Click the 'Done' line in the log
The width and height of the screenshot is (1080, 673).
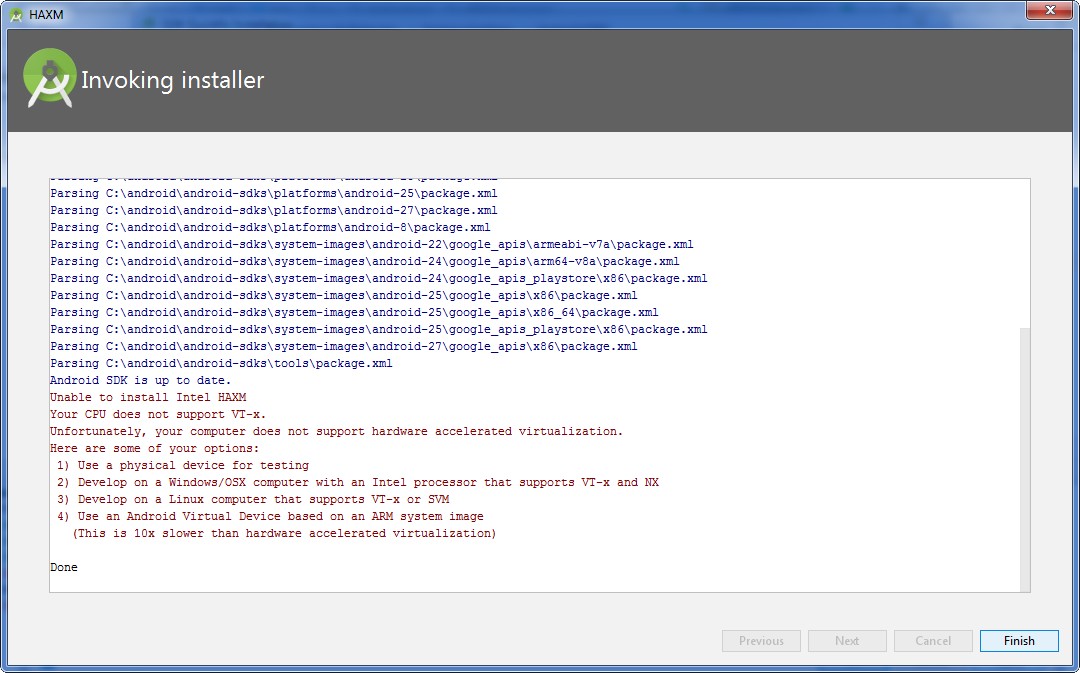[64, 568]
